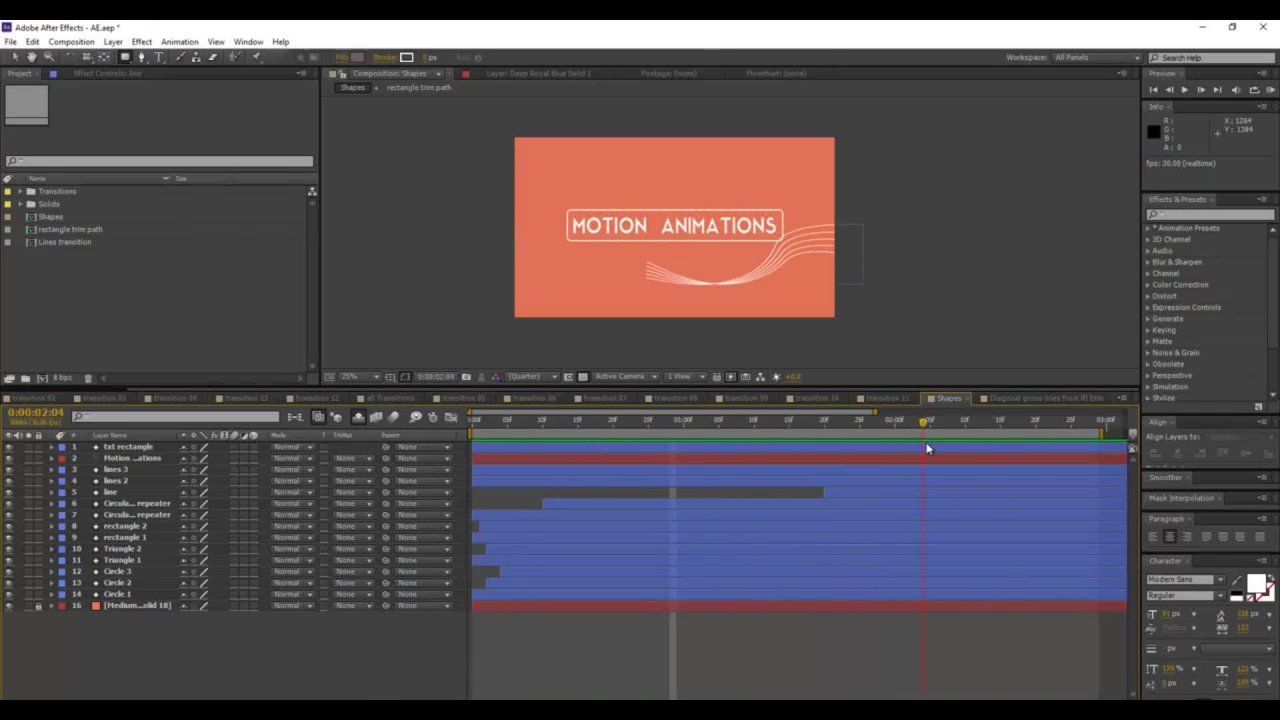
Task: Expand Circle 2 layer properties
Action: pos(51,583)
